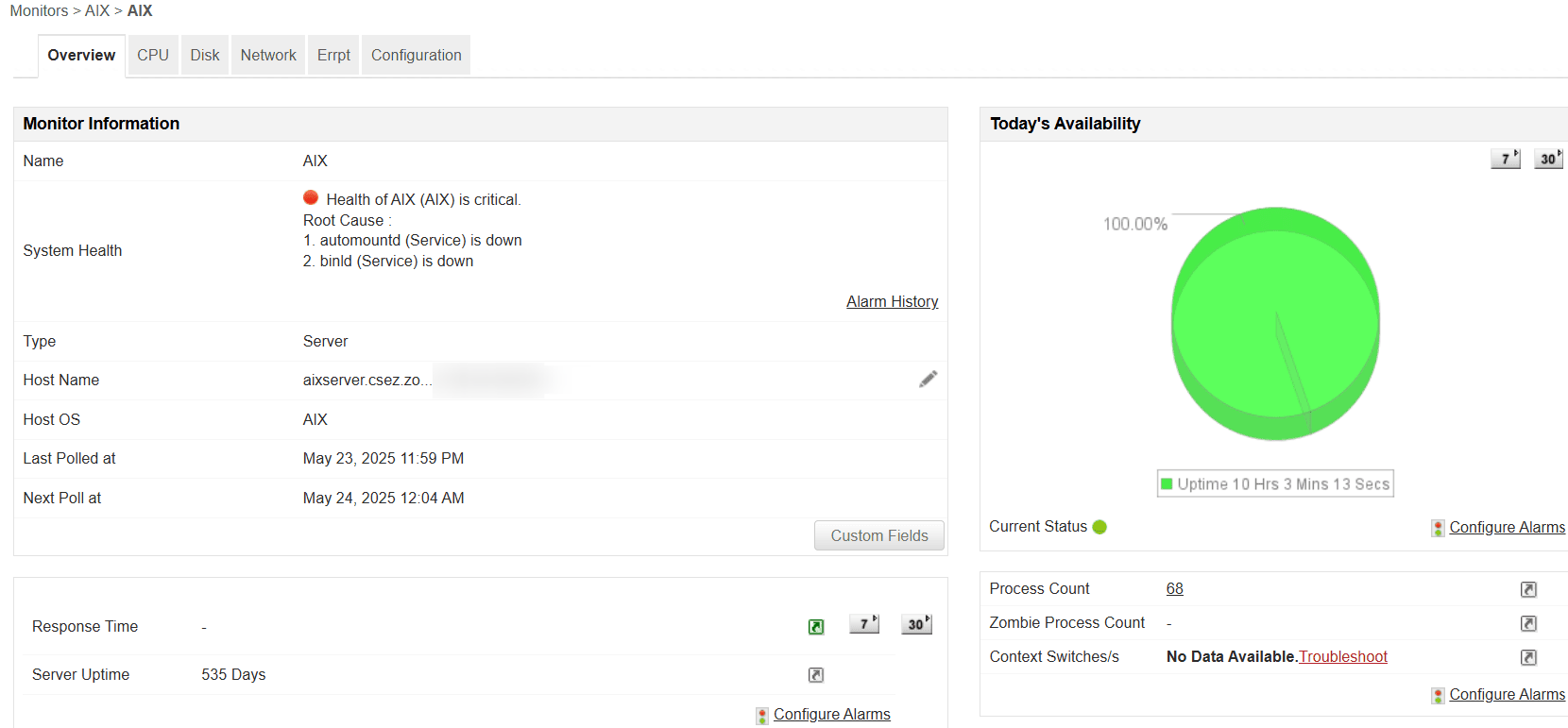
Task: Switch to the CPU tab
Action: 152,55
